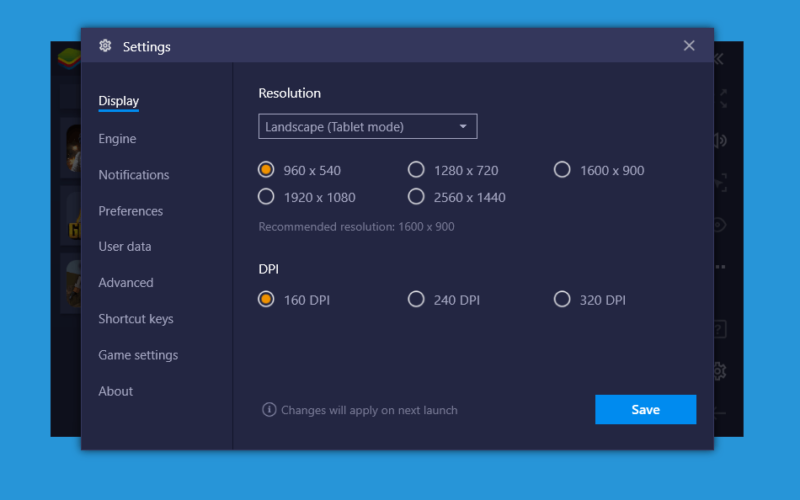Open the Preferences section
This screenshot has height=500, width=800.
click(131, 211)
